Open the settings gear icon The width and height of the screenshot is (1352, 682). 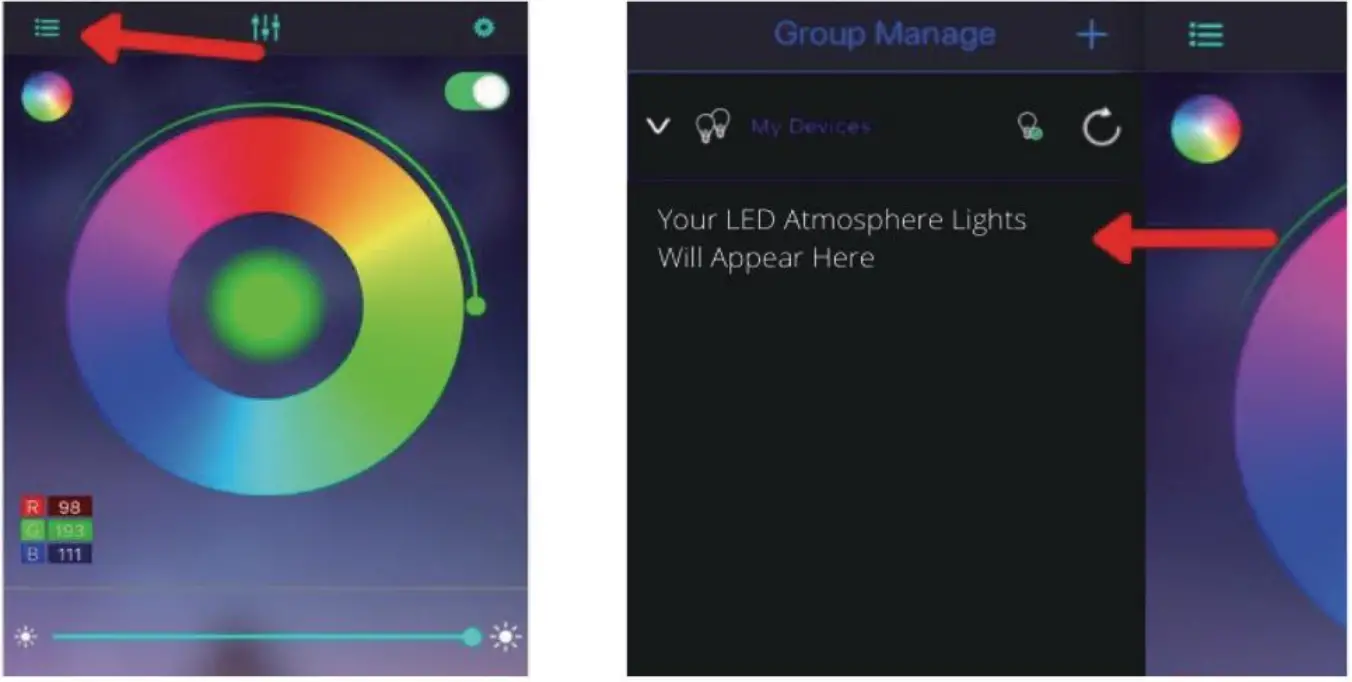pyautogui.click(x=485, y=28)
